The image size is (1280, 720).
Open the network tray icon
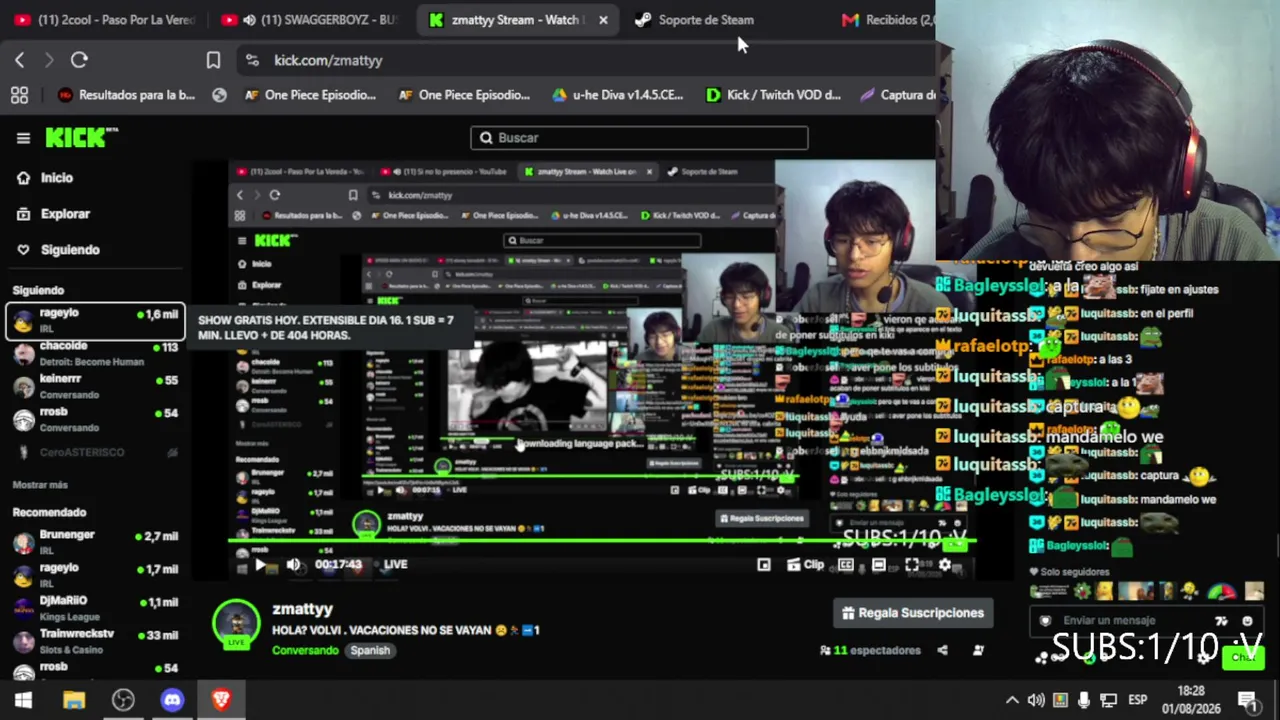point(1108,700)
